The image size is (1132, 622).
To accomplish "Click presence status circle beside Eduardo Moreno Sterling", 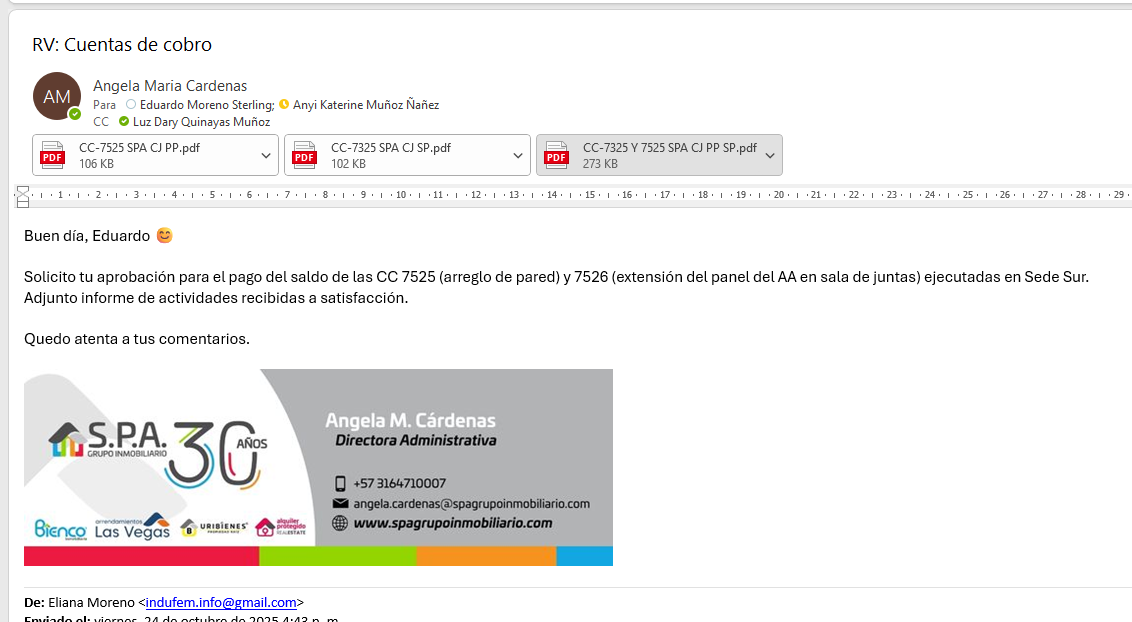I will click(x=131, y=104).
